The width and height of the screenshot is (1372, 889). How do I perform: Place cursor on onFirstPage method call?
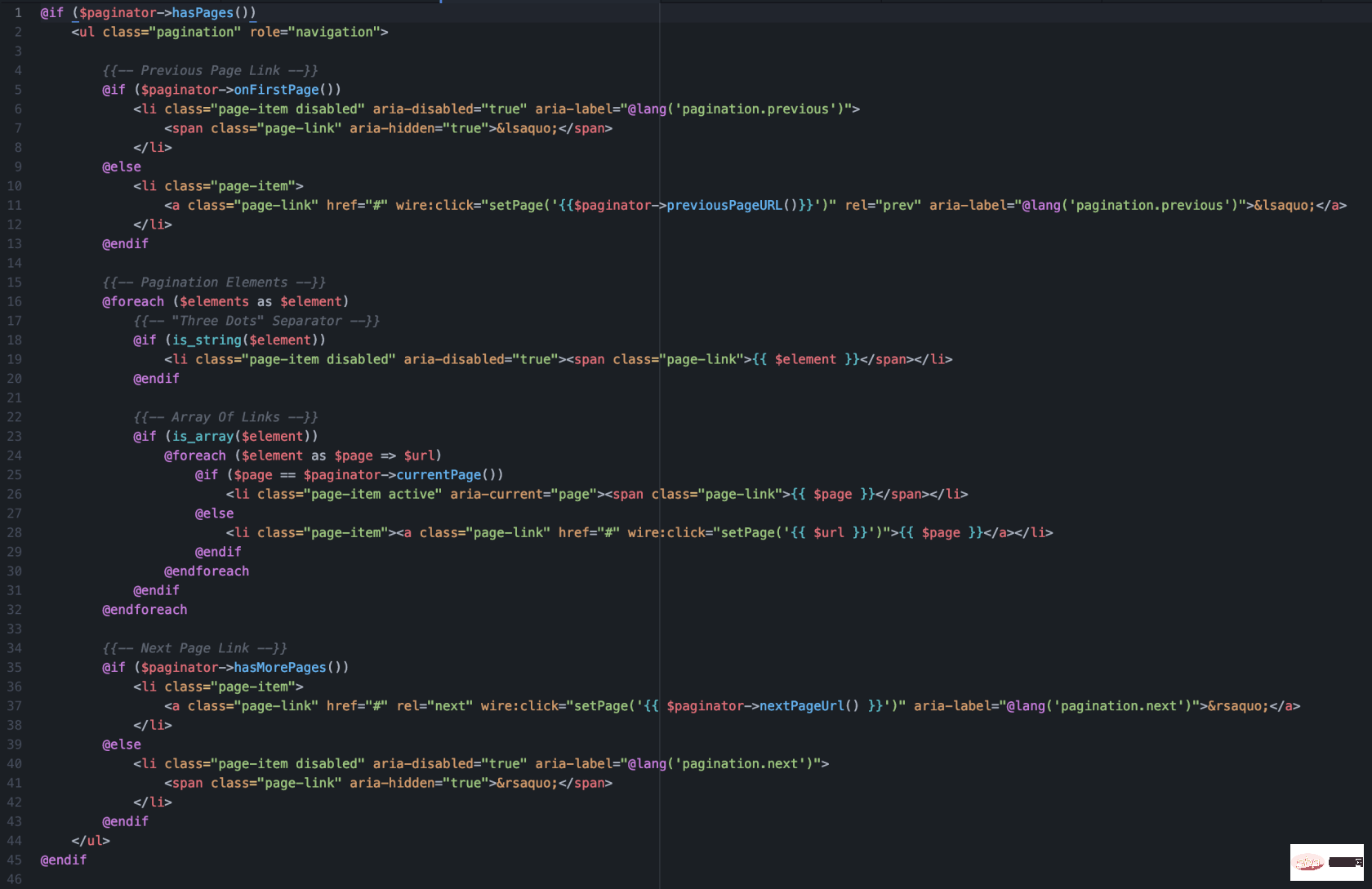tap(276, 90)
